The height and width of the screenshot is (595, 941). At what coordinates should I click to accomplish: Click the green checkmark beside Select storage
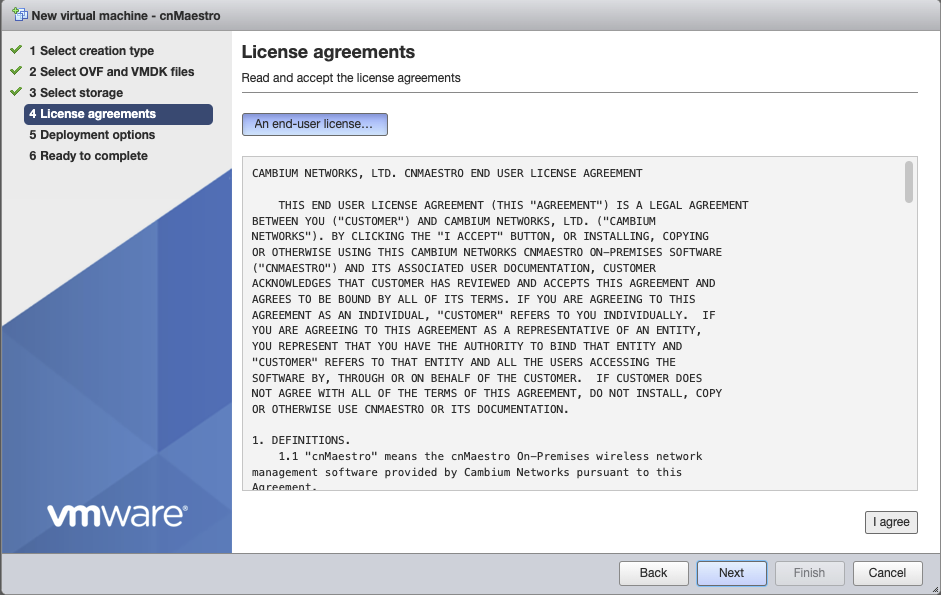tap(15, 92)
